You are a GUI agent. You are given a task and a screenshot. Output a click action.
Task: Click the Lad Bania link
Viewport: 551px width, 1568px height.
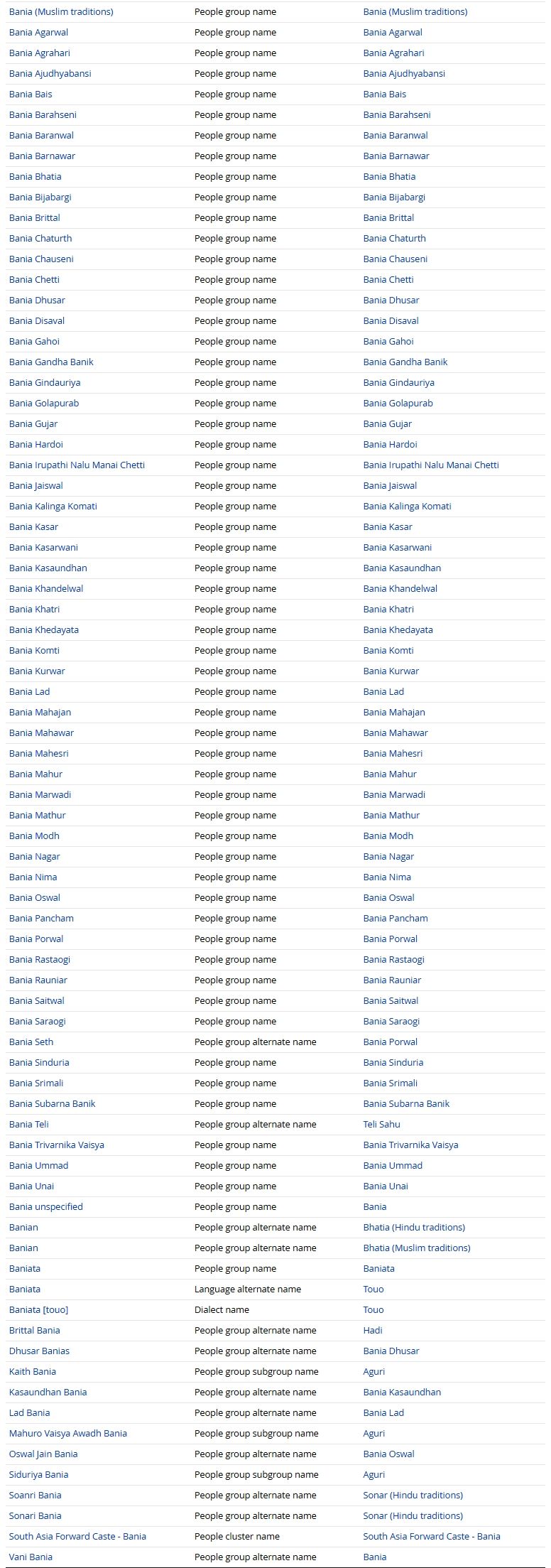coord(29,1412)
